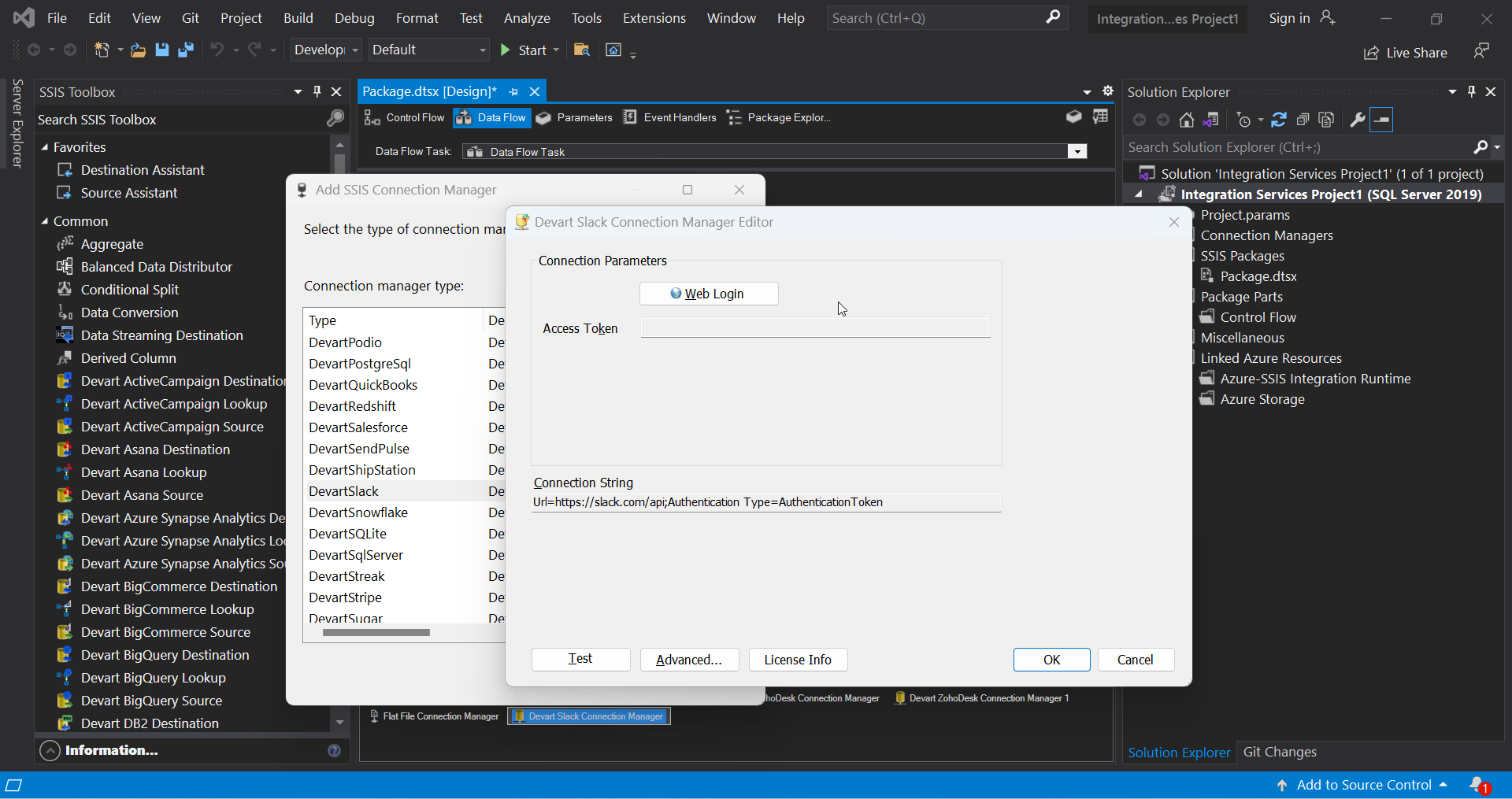Image resolution: width=1512 pixels, height=799 pixels.
Task: Switch to the Event Handlers tab
Action: (x=670, y=117)
